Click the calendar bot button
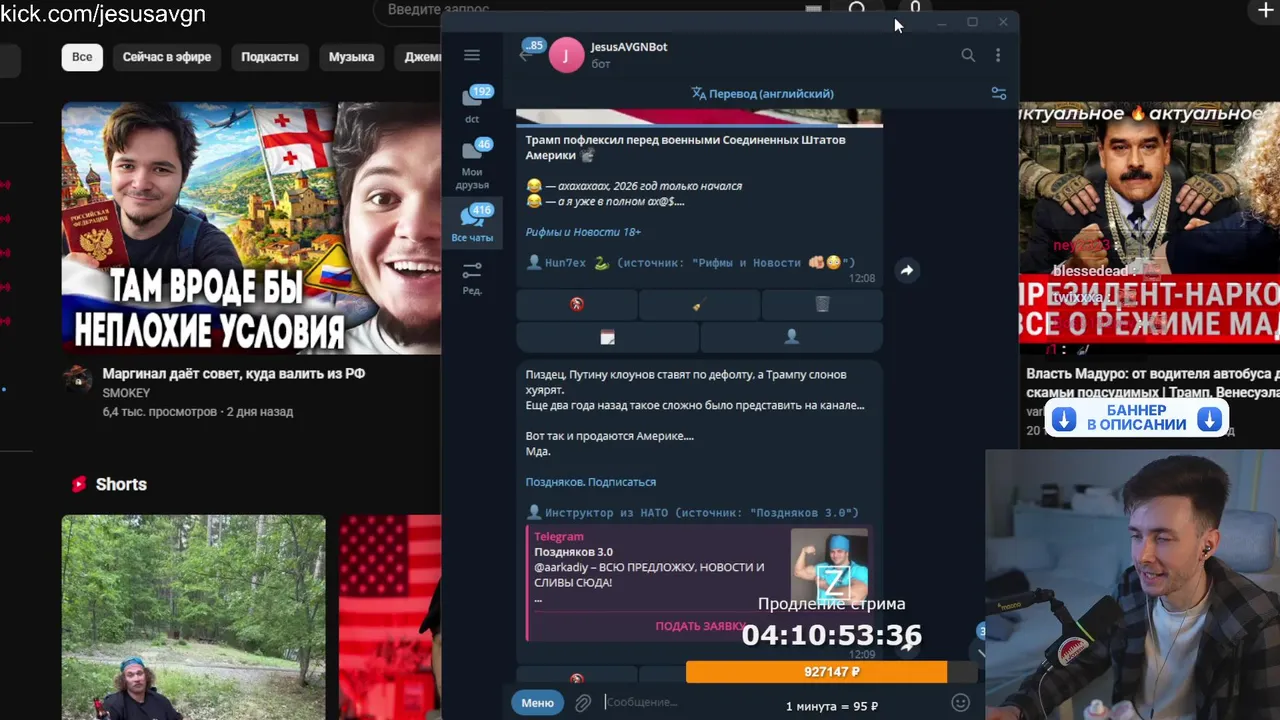The height and width of the screenshot is (720, 1280). (x=607, y=337)
